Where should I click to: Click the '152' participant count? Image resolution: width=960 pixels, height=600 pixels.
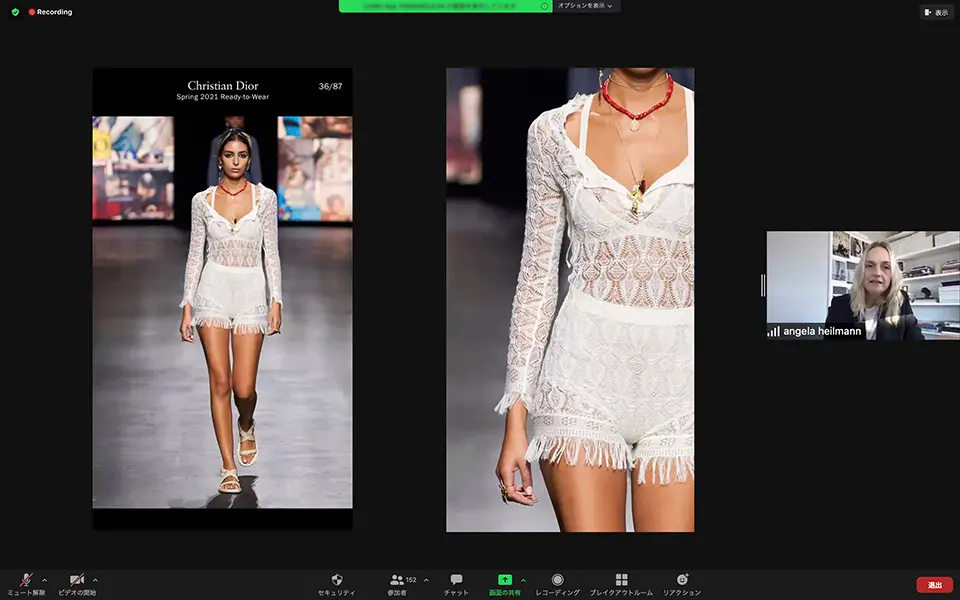point(411,580)
